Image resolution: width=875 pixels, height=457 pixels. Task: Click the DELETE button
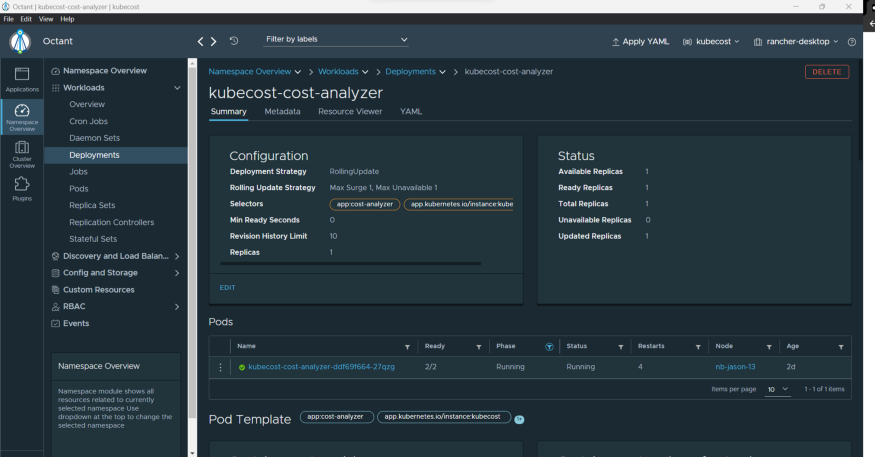tap(826, 72)
